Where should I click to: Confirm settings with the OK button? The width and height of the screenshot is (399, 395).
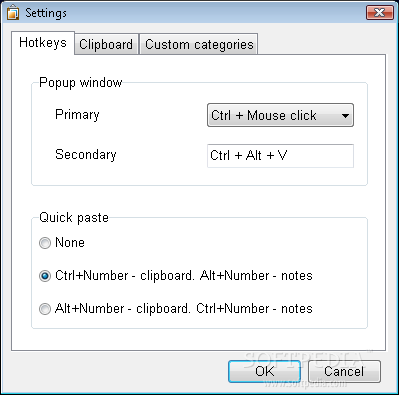click(x=265, y=371)
